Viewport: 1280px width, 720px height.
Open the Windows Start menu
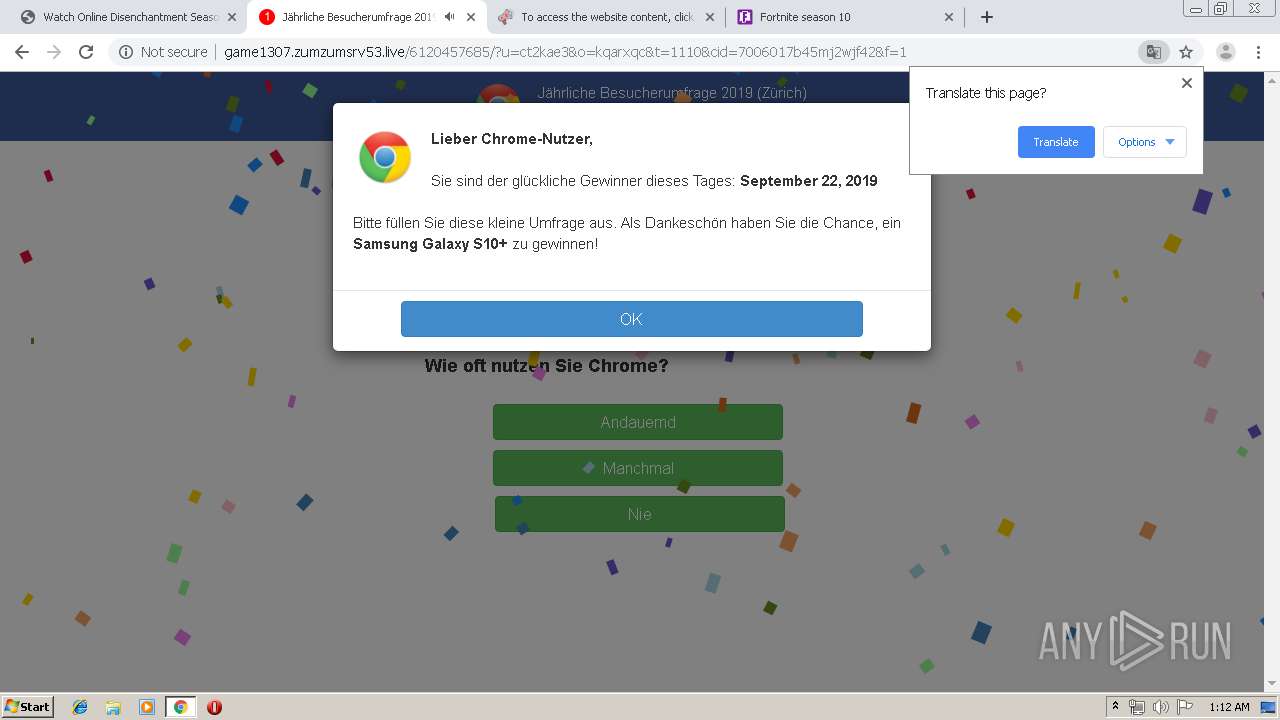pyautogui.click(x=27, y=706)
